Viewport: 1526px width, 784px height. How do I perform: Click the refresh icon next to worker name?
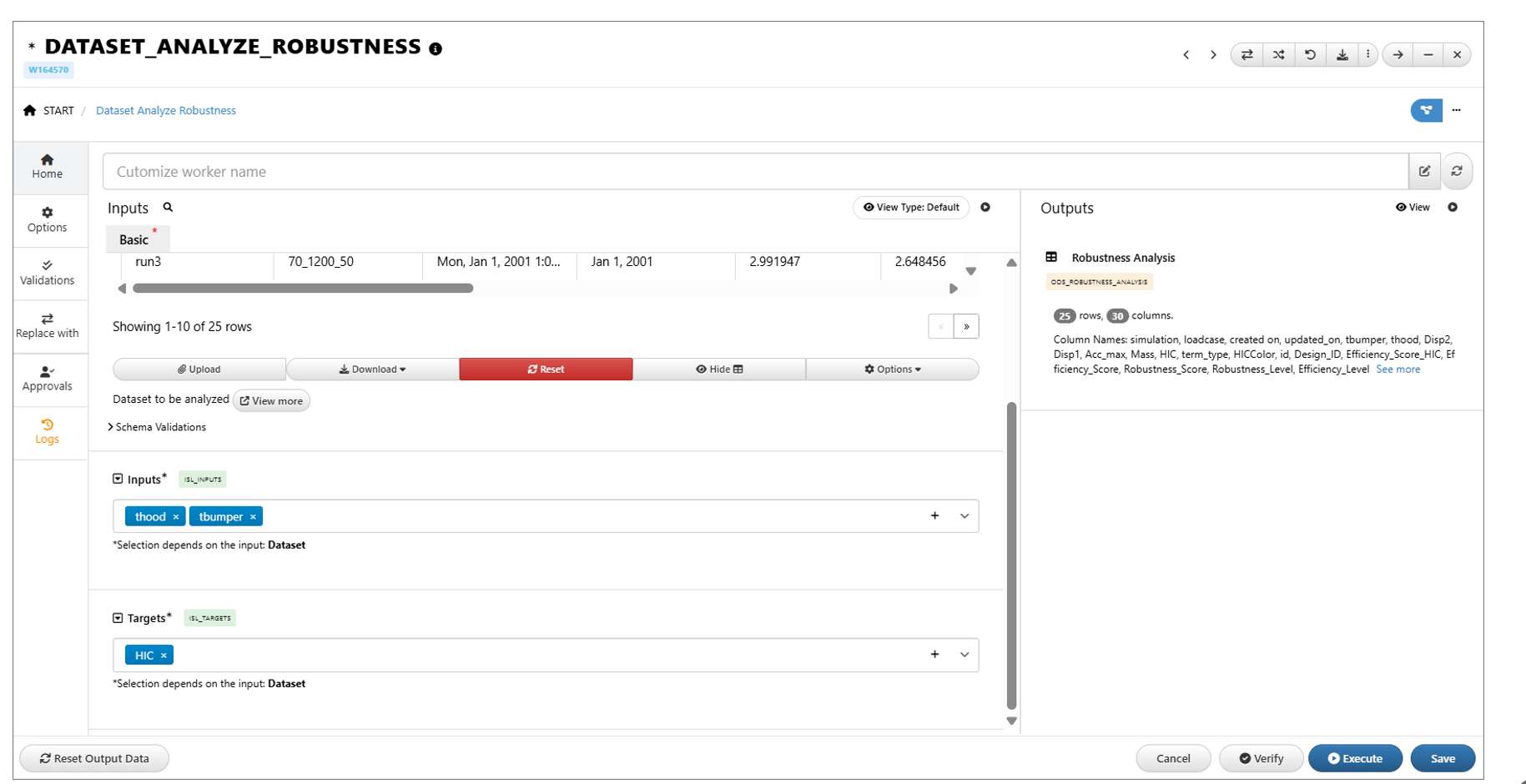point(1457,171)
